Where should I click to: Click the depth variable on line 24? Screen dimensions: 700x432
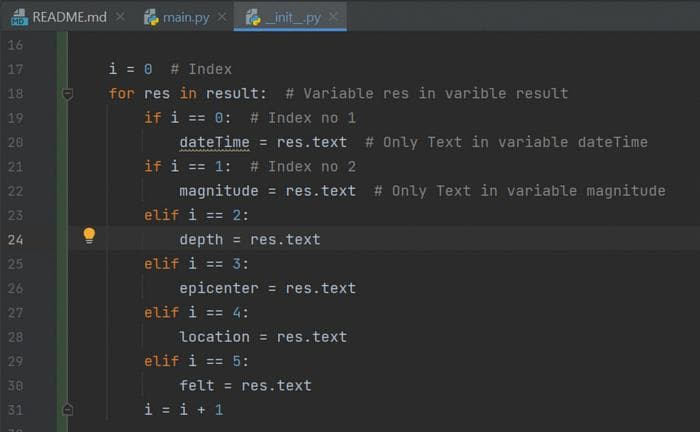(201, 239)
